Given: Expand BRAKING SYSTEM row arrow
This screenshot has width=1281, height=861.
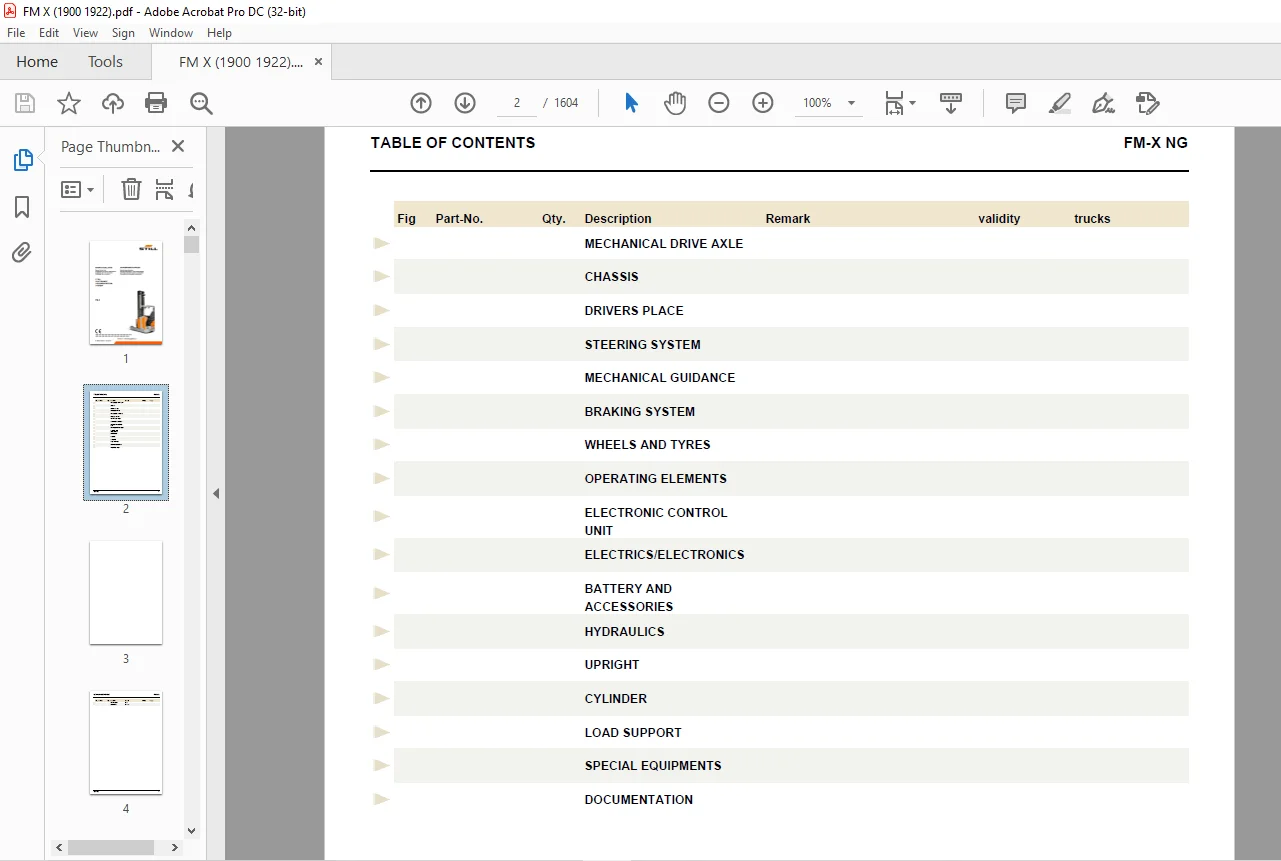Looking at the screenshot, I should click(x=381, y=411).
